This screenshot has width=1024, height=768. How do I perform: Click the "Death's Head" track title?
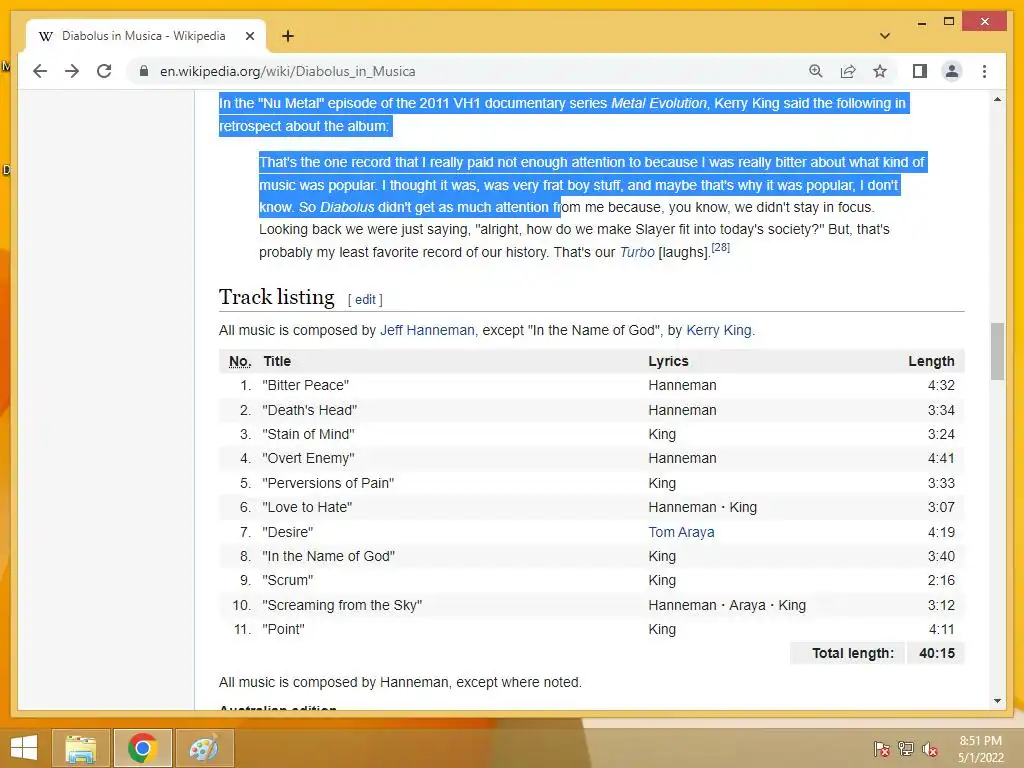point(310,410)
